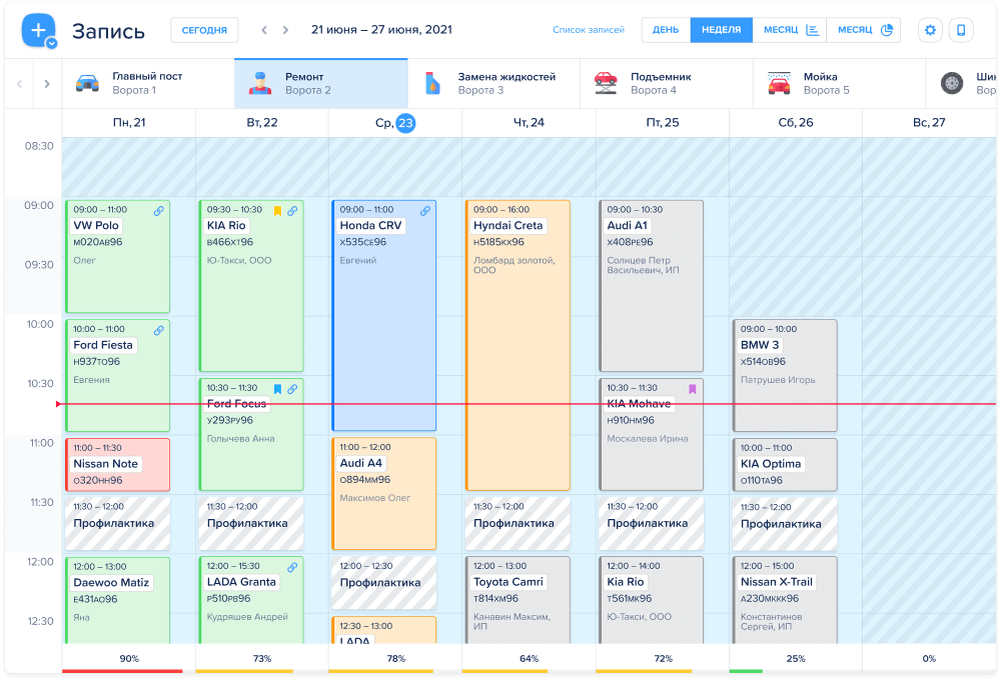Image resolution: width=1001 pixels, height=681 pixels.
Task: Open Audi A1 appointment on Friday
Action: click(x=651, y=286)
